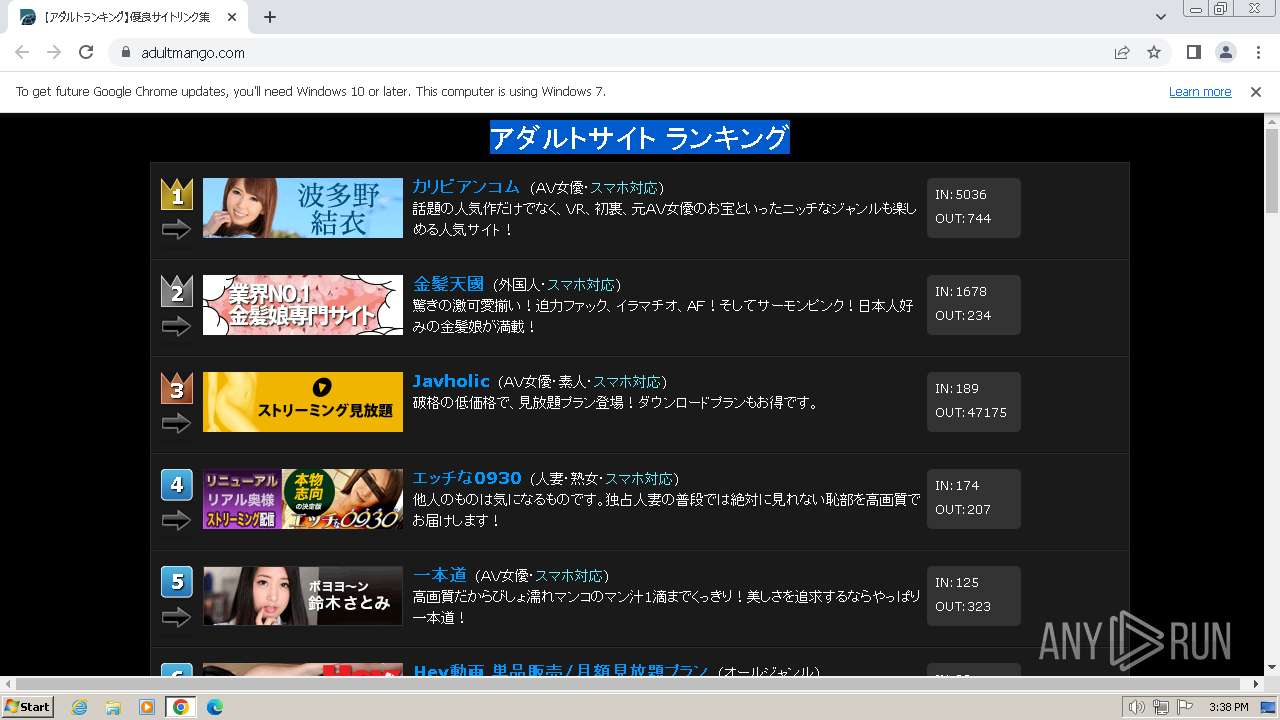Click the rank 5 badge icon
1280x720 pixels.
point(177,582)
